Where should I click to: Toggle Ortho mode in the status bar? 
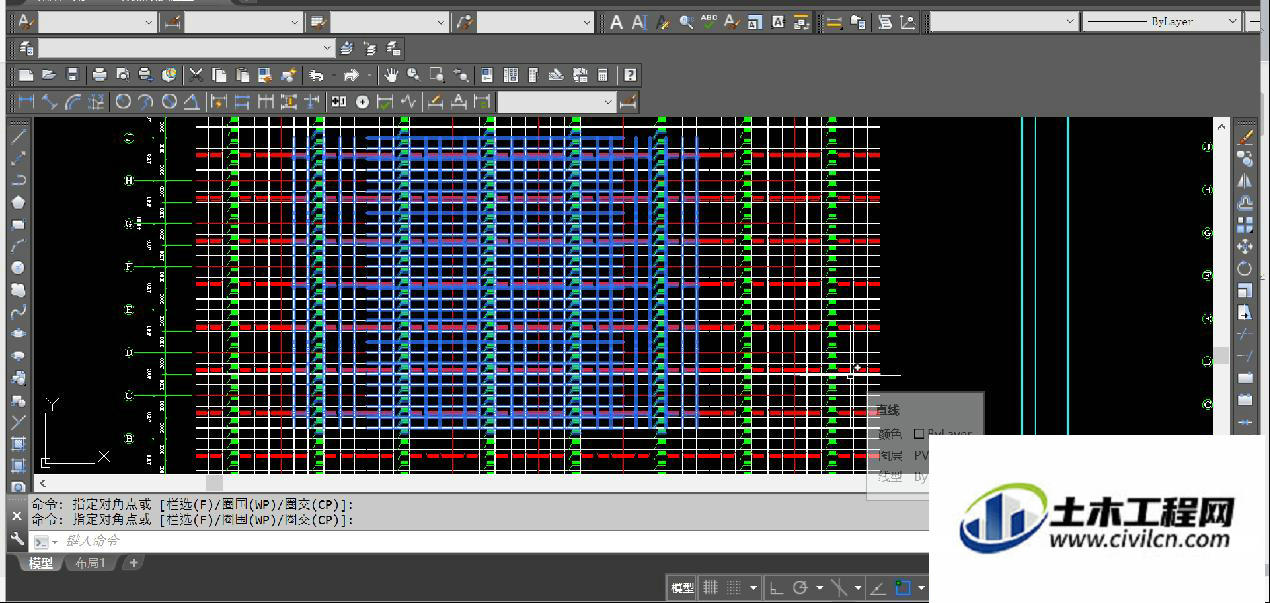coord(776,588)
